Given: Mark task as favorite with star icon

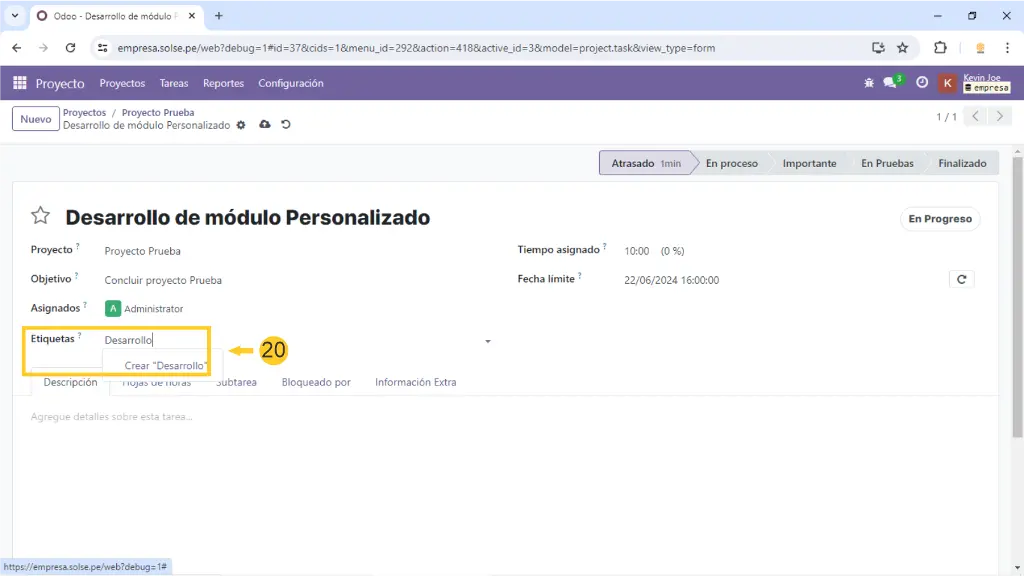Looking at the screenshot, I should (40, 216).
